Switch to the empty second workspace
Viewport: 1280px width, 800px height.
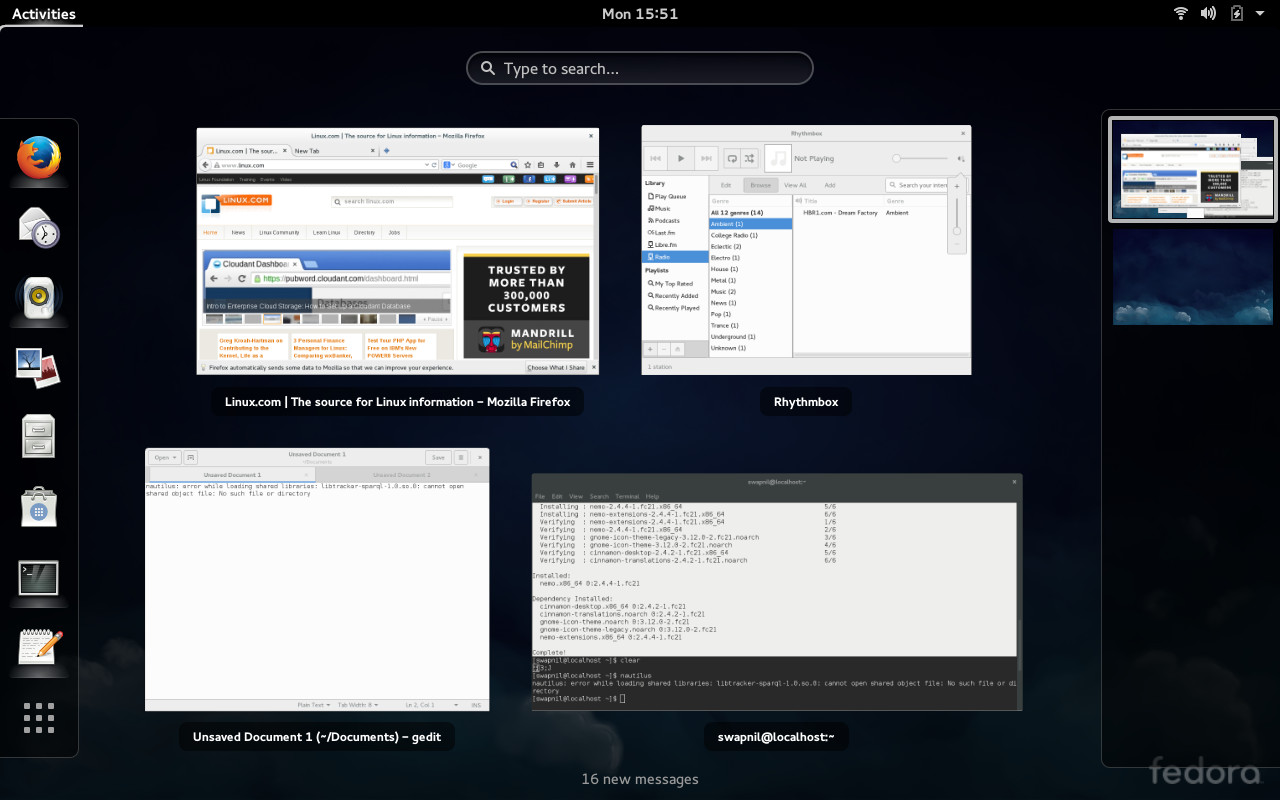pyautogui.click(x=1193, y=277)
